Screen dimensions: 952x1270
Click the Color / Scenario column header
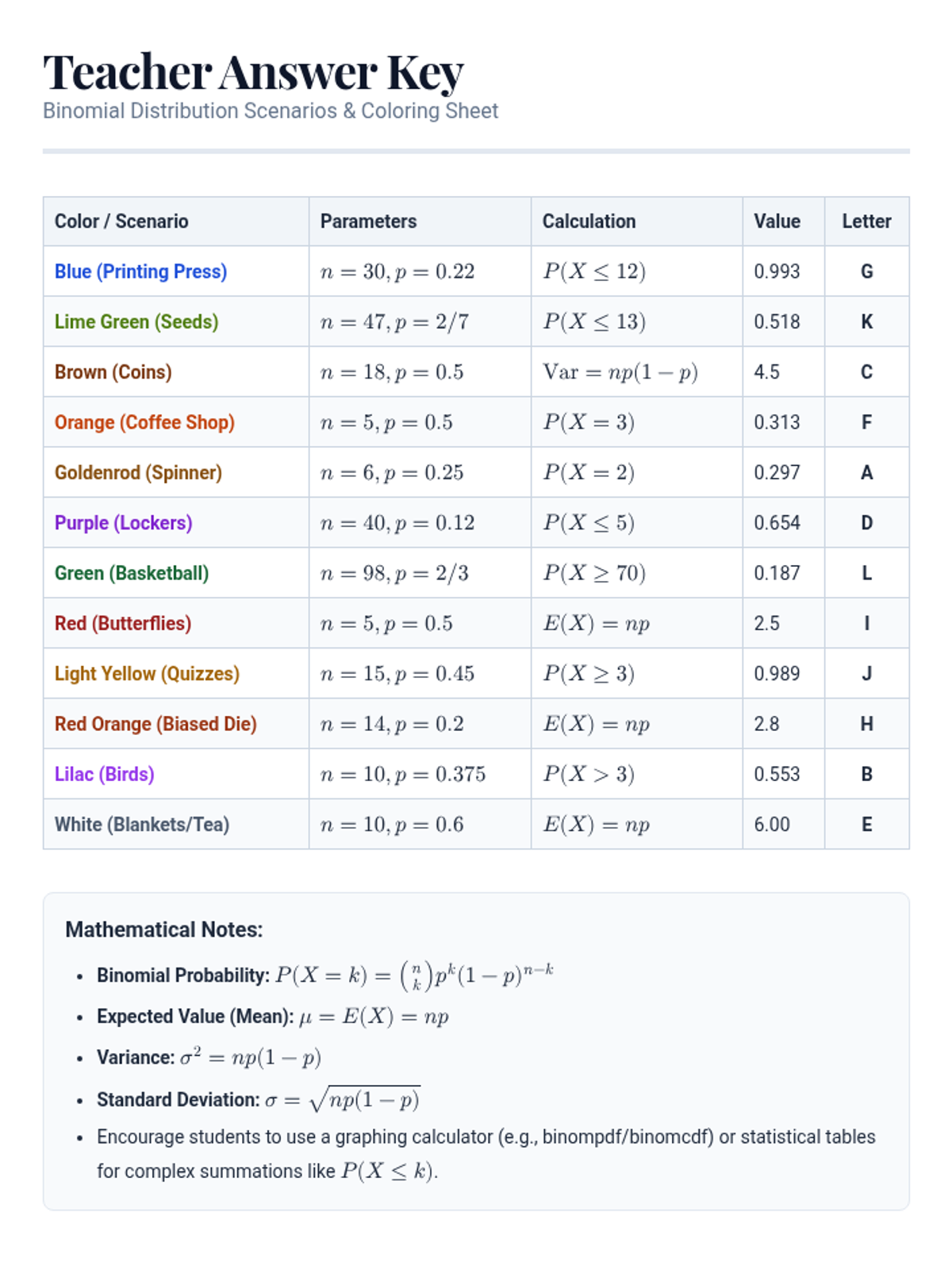[121, 221]
